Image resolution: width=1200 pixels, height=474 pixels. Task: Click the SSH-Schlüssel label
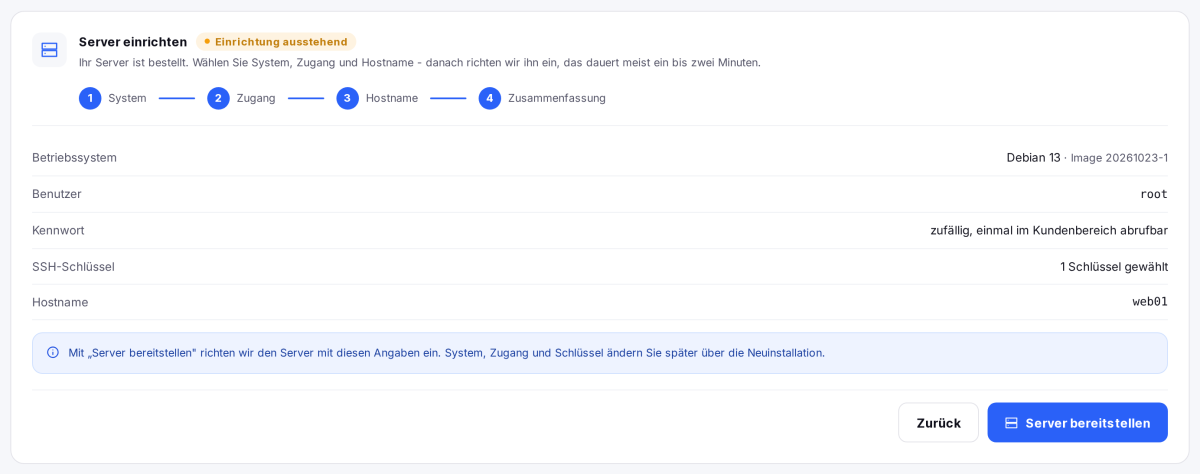[x=73, y=267]
